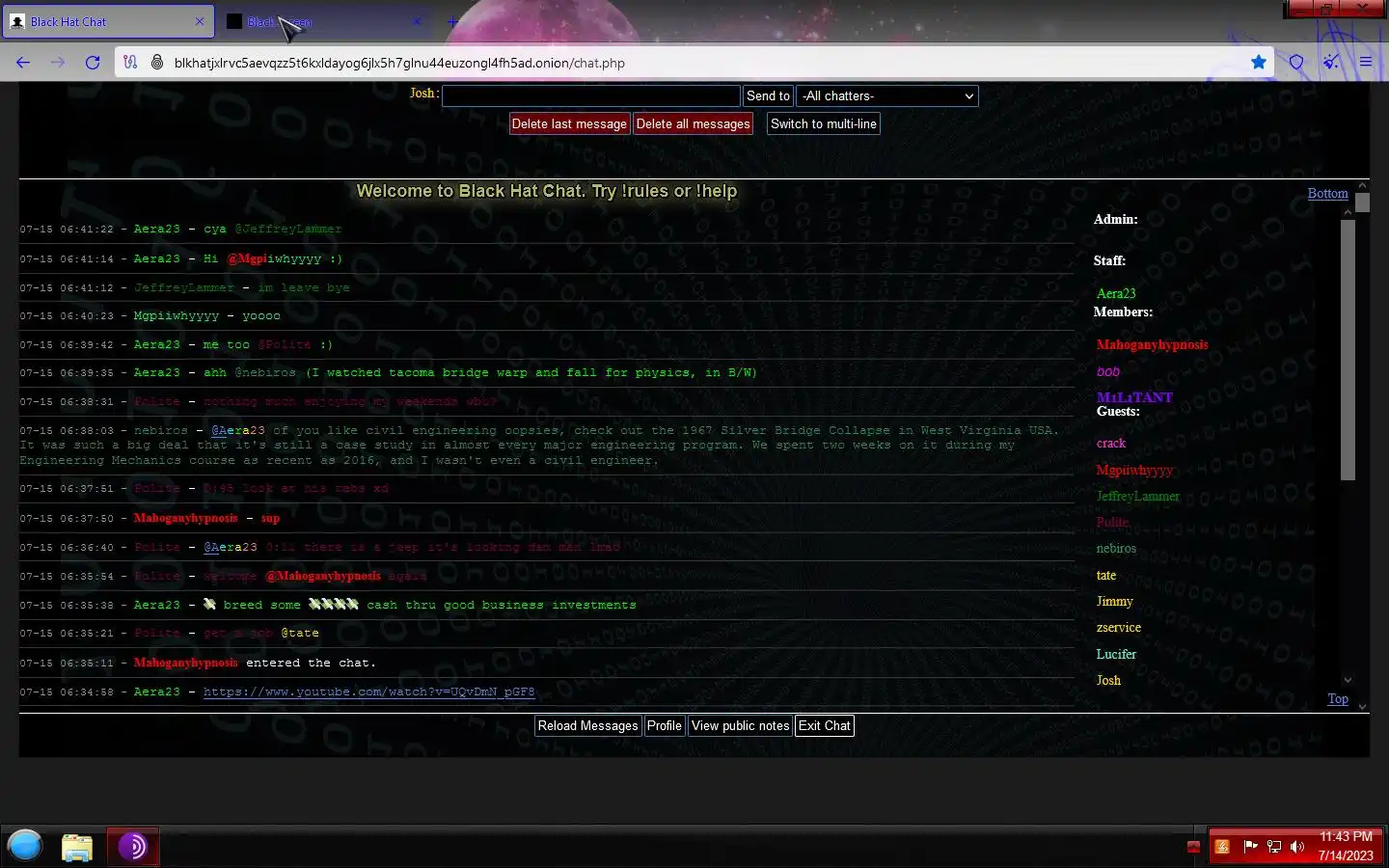Select guest Josh in user list
This screenshot has height=868, width=1389.
[x=1108, y=680]
